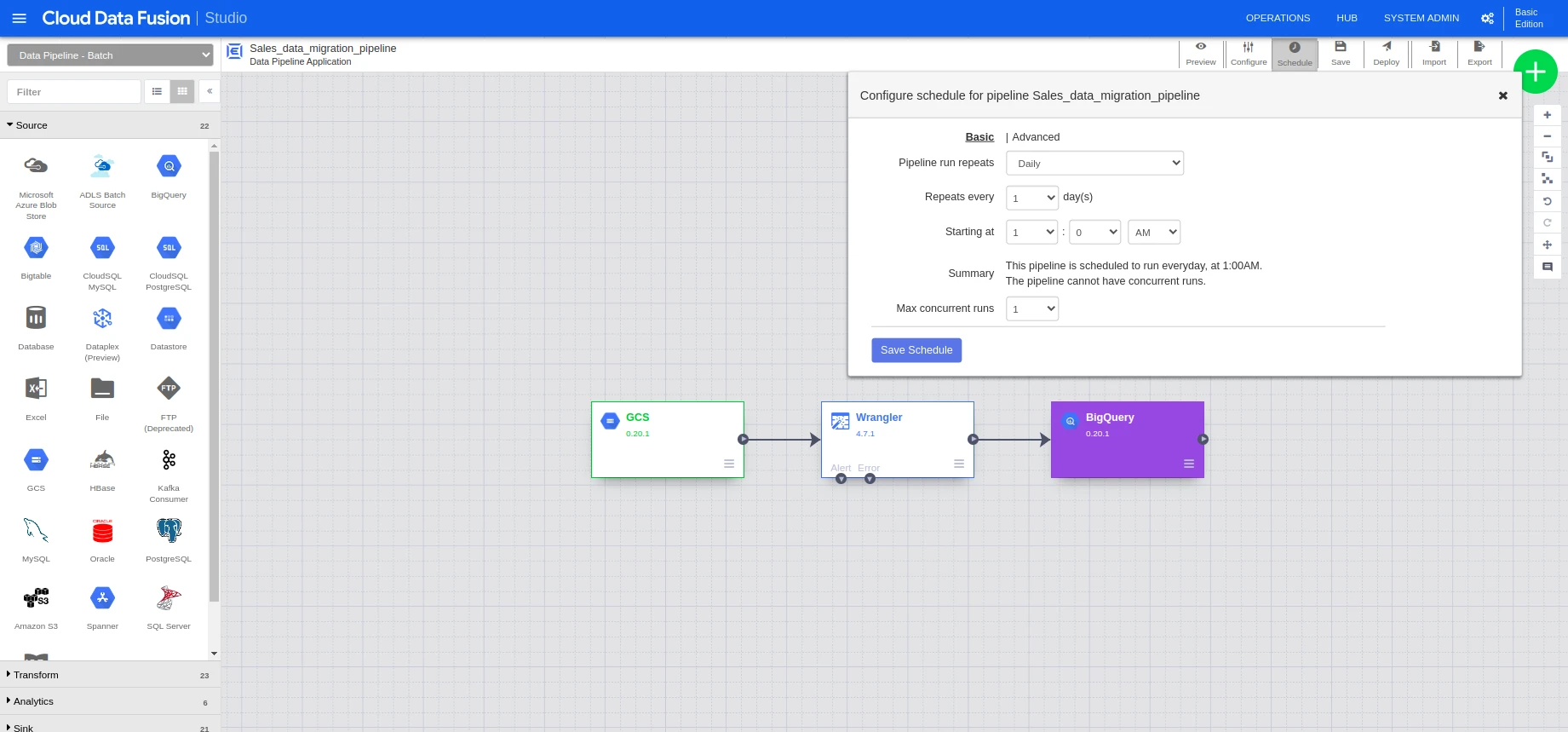Viewport: 1568px width, 732px height.
Task: Select the Spanner source plugin
Action: [x=102, y=608]
